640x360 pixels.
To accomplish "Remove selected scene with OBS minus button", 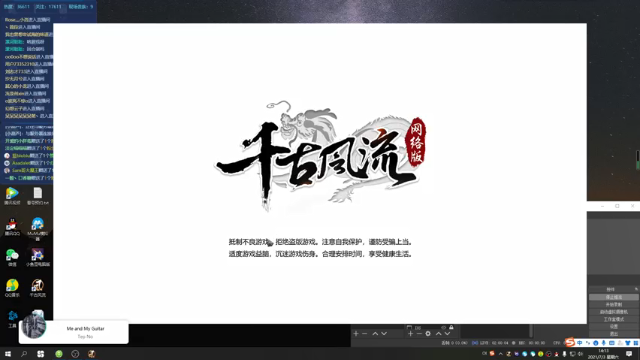I will click(x=364, y=333).
